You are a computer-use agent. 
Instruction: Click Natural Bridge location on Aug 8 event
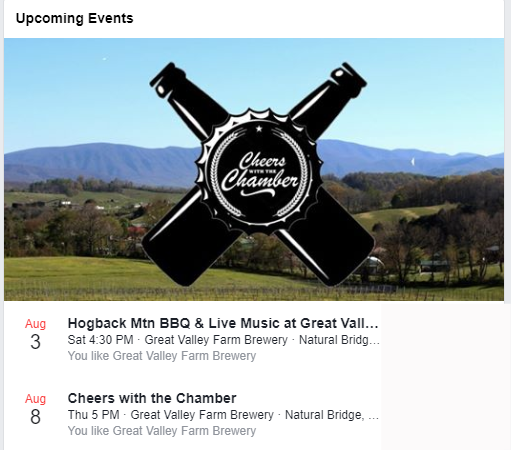coord(332,415)
